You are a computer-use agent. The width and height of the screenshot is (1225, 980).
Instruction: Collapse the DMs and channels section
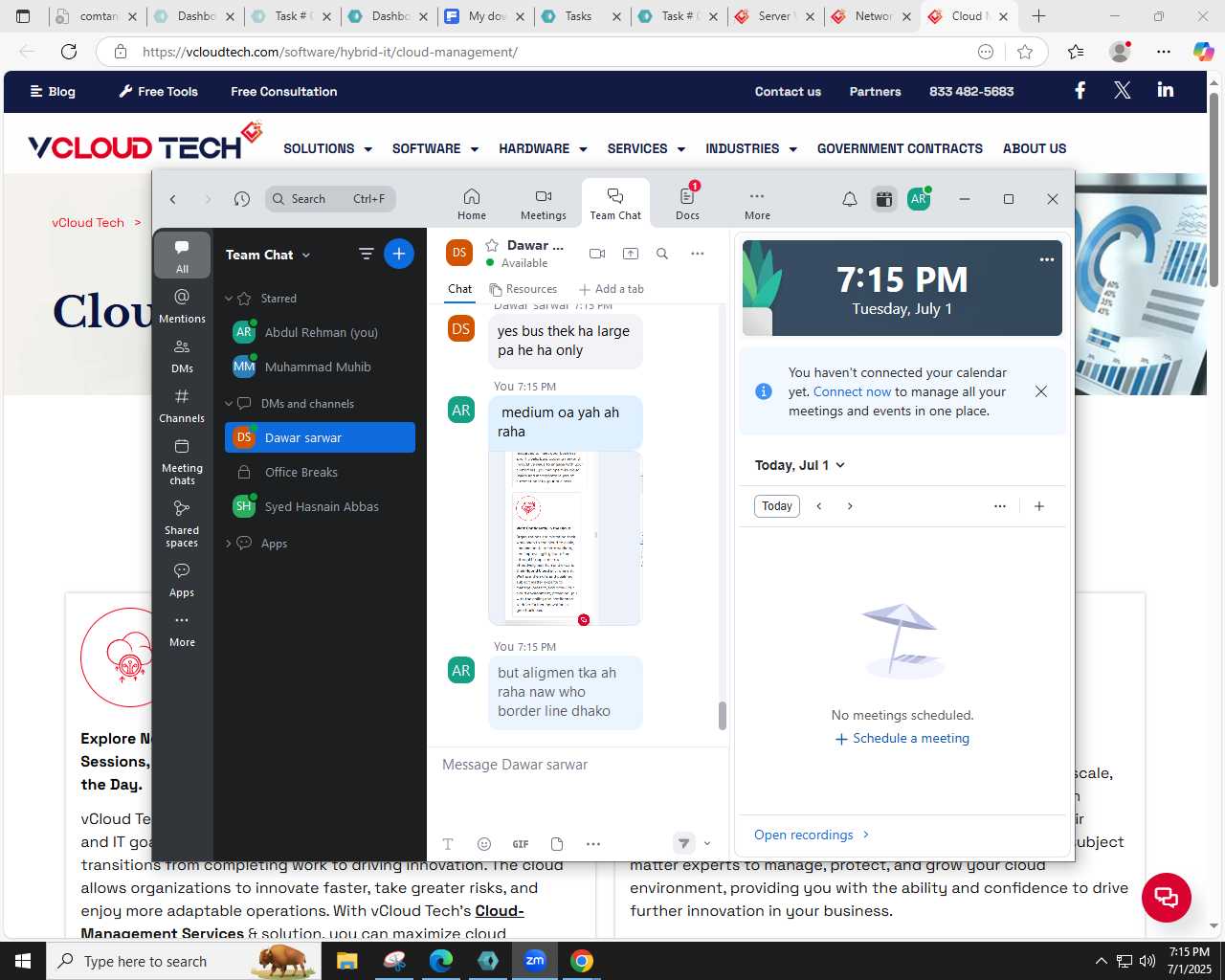229,404
